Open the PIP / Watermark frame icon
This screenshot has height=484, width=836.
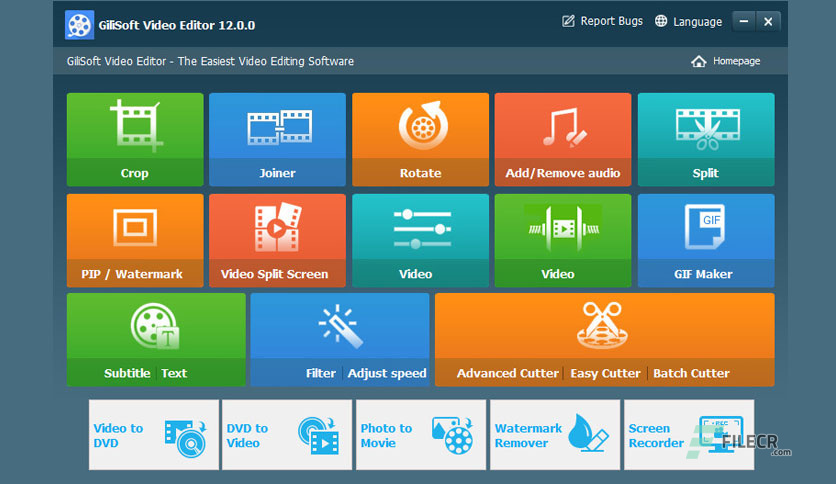[135, 228]
